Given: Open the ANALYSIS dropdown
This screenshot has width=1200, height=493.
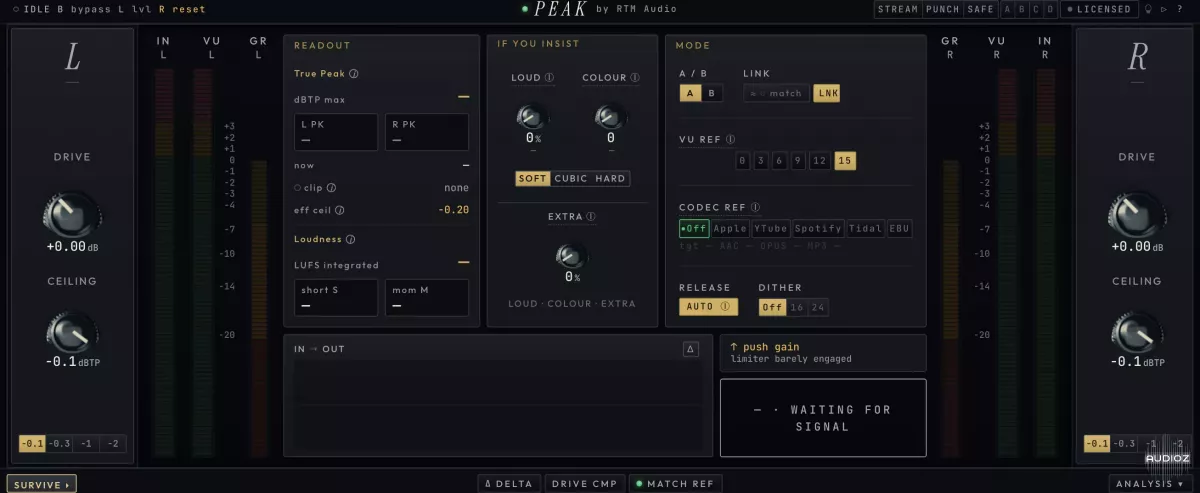Looking at the screenshot, I should [1151, 484].
